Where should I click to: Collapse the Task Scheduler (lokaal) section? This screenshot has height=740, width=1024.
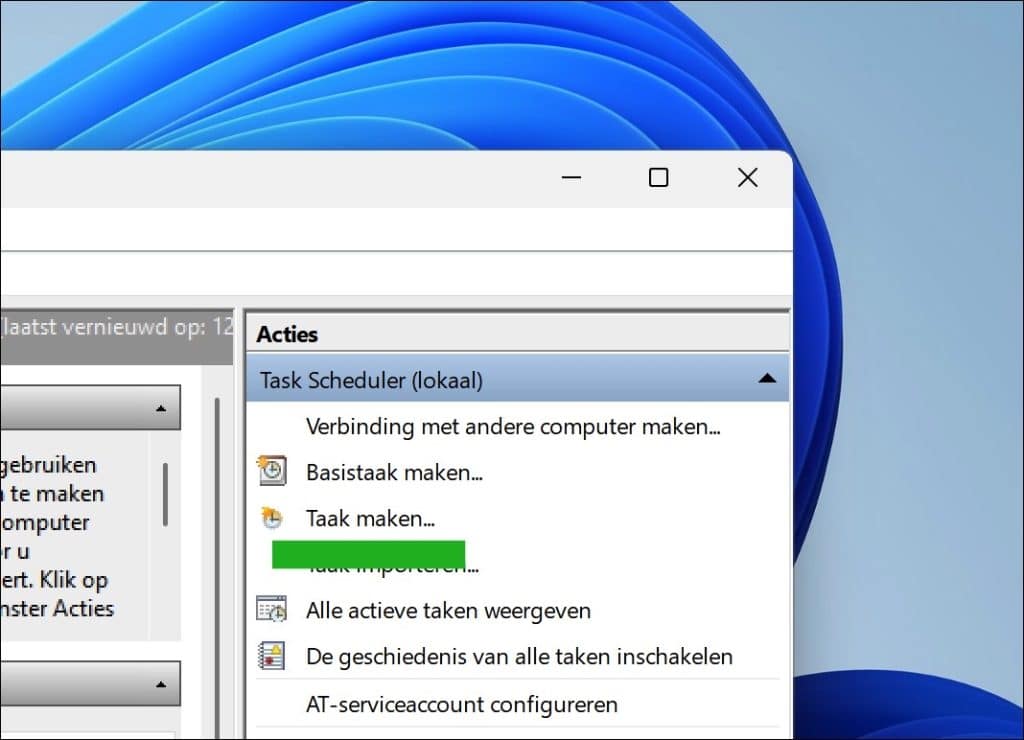[x=768, y=379]
